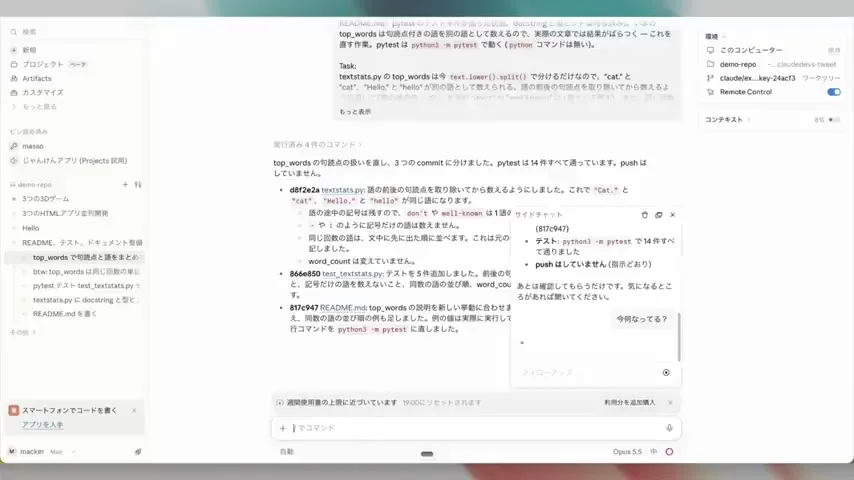Open the 中 effort selector
The height and width of the screenshot is (480, 854).
coord(654,452)
